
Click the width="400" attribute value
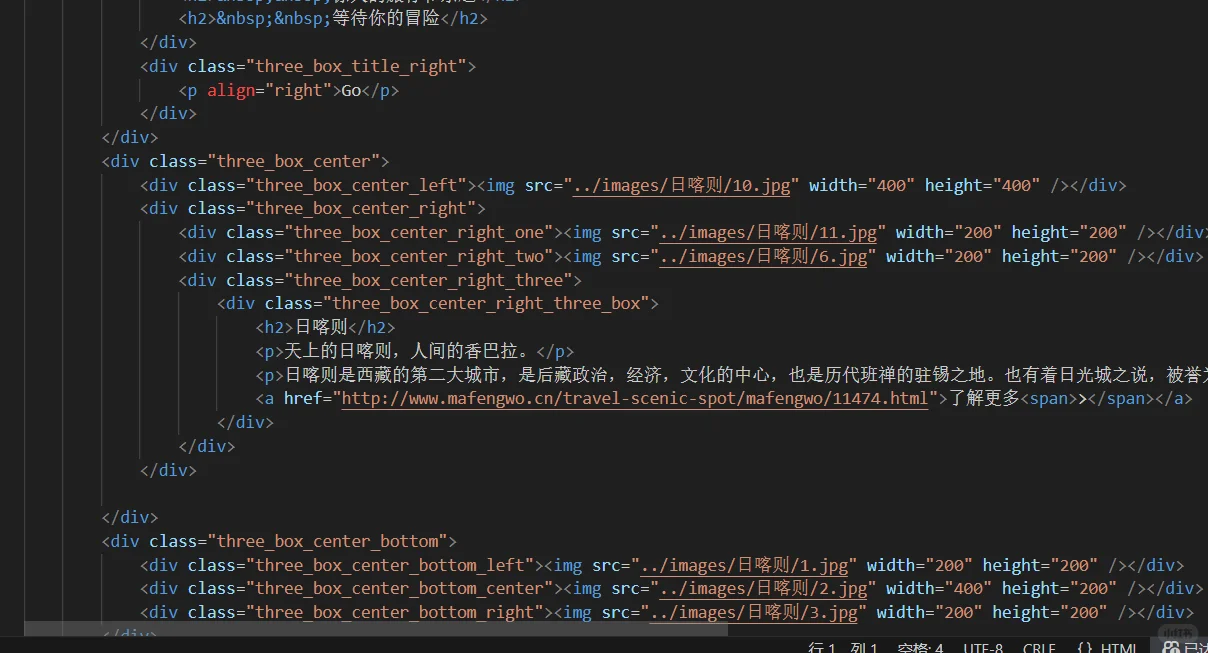pyautogui.click(x=893, y=184)
